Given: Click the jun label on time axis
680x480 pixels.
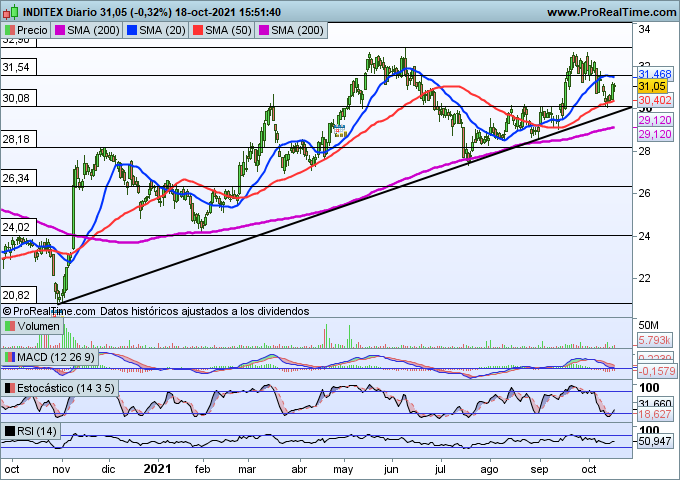Looking at the screenshot, I should pyautogui.click(x=391, y=469).
